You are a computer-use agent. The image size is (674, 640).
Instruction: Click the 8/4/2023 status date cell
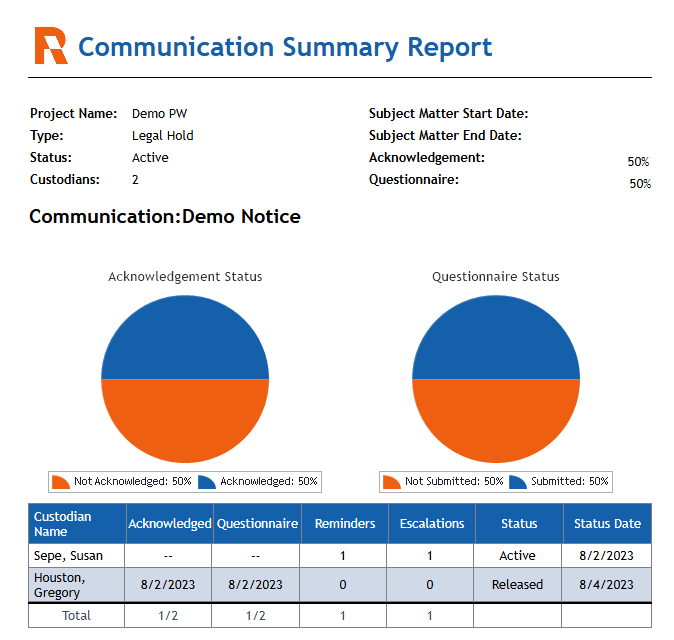(606, 585)
